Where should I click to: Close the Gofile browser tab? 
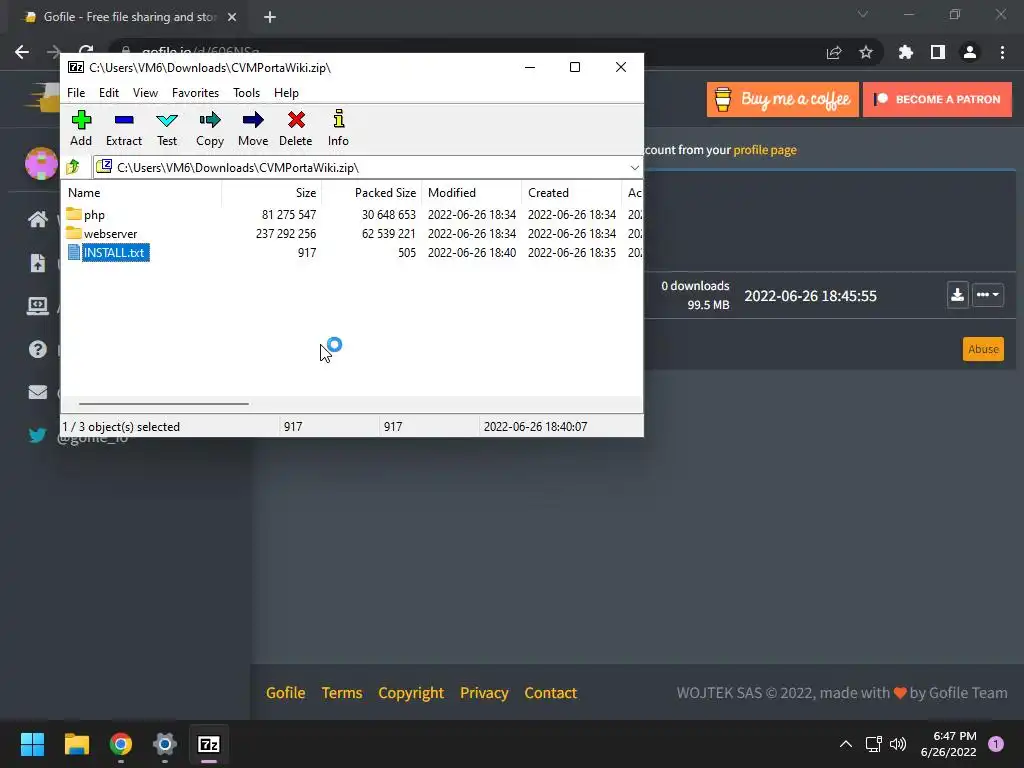click(x=232, y=17)
